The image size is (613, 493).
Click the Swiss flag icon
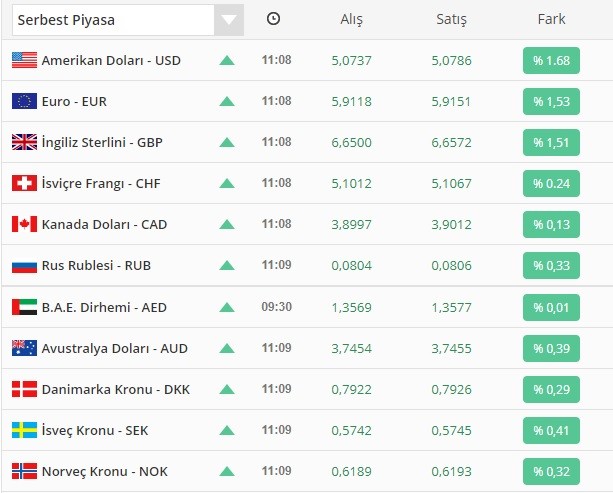[x=24, y=183]
